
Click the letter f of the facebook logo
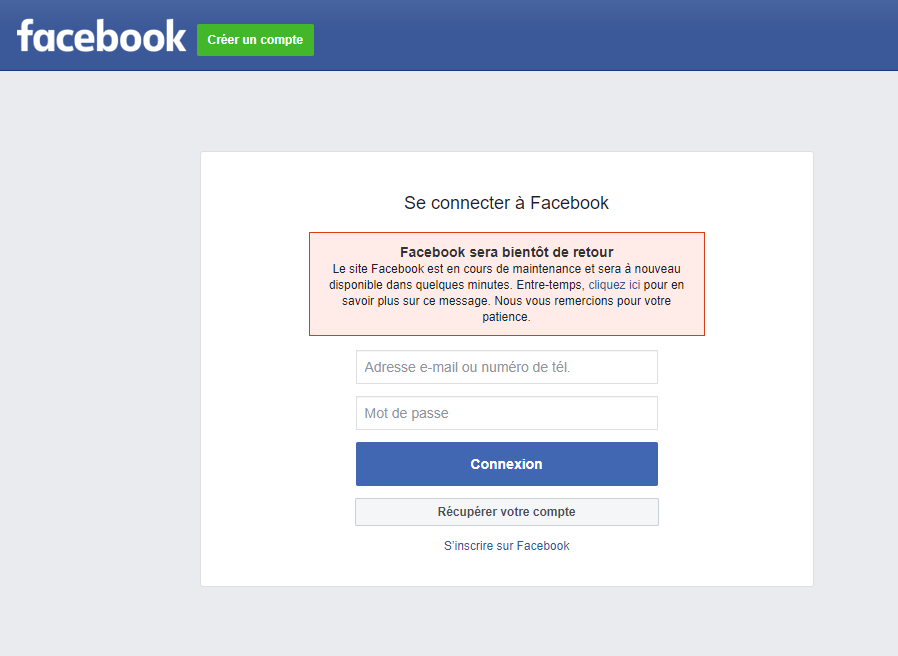pyautogui.click(x=26, y=36)
